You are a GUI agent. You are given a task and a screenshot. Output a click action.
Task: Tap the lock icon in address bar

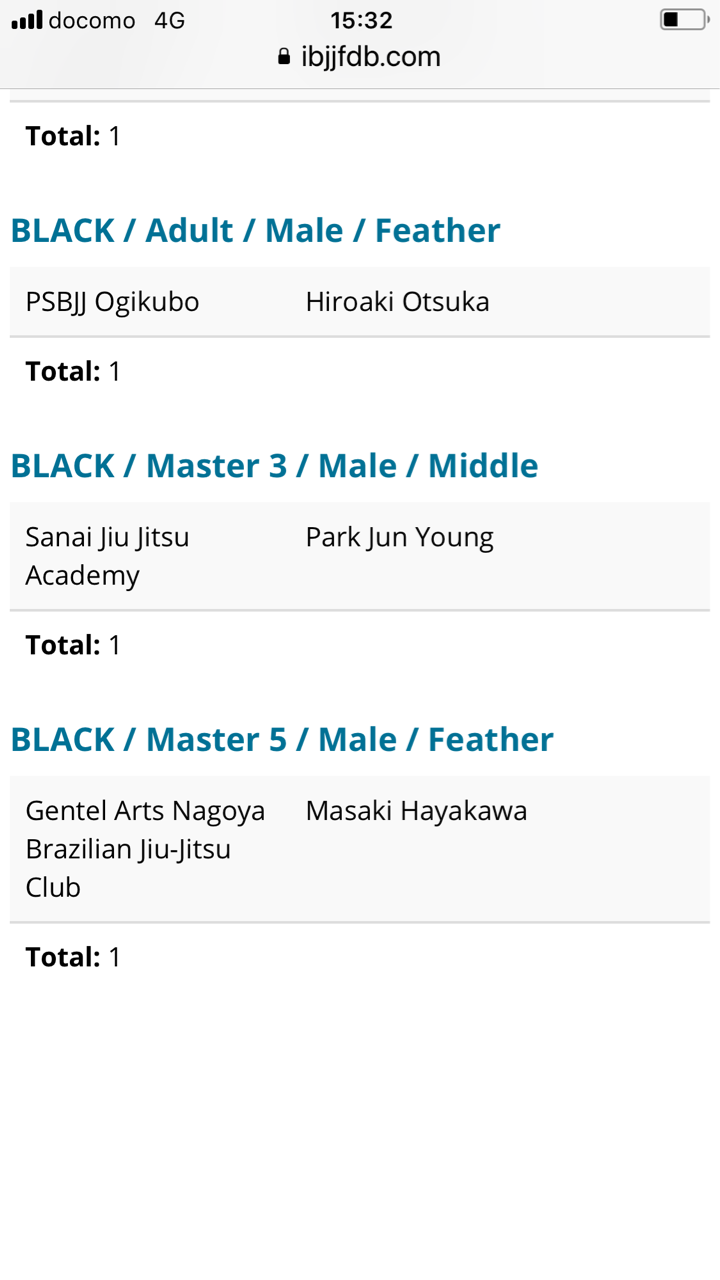coord(284,57)
